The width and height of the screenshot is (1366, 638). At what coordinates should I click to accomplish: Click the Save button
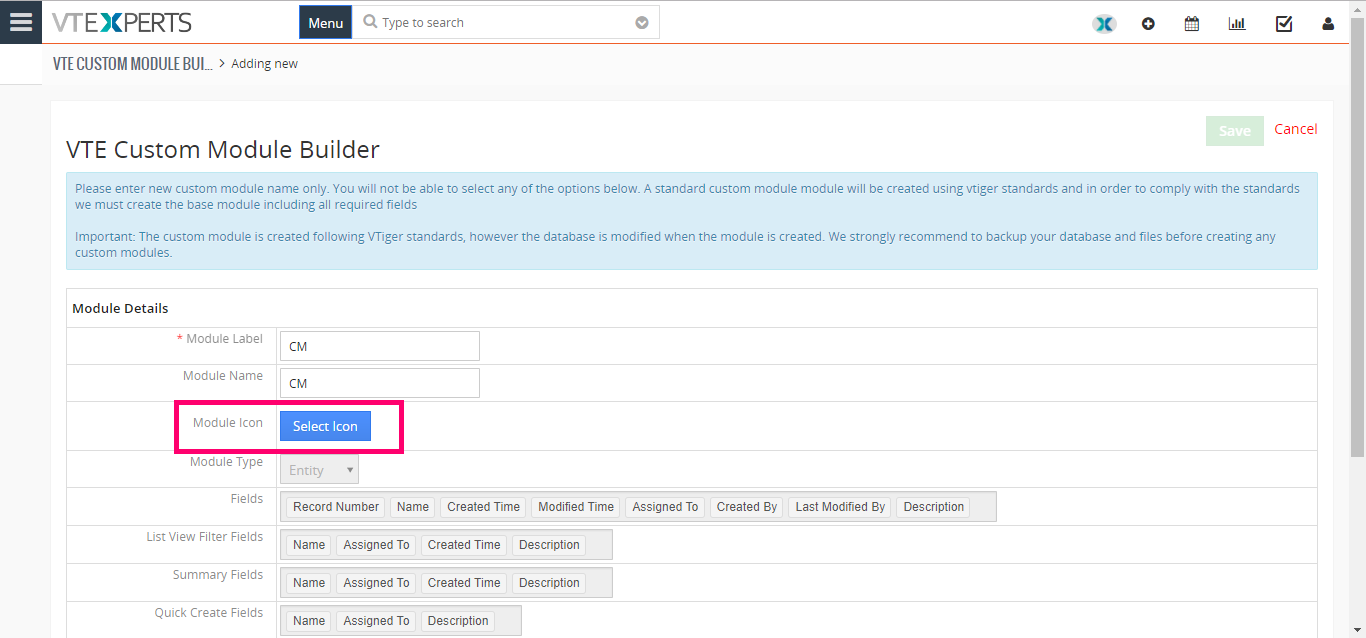1235,131
